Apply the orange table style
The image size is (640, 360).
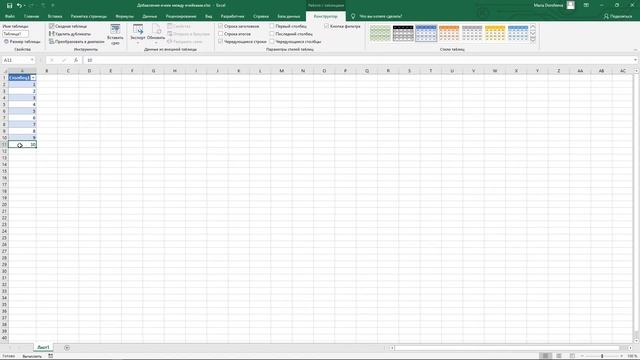tap(449, 33)
